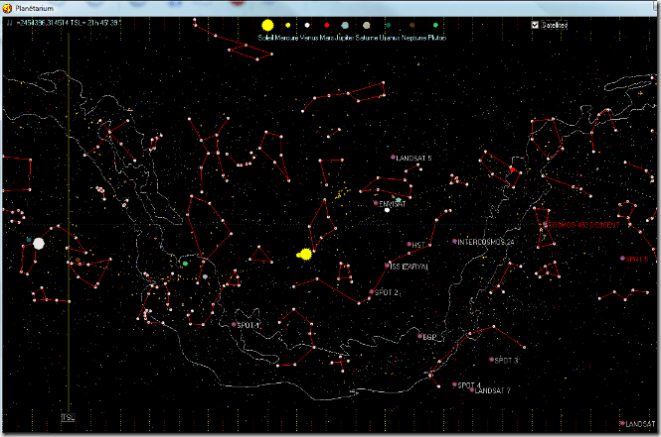Select the INTERCOSMOS 24 satellite label
Screen dimensions: 661x437
point(485,242)
